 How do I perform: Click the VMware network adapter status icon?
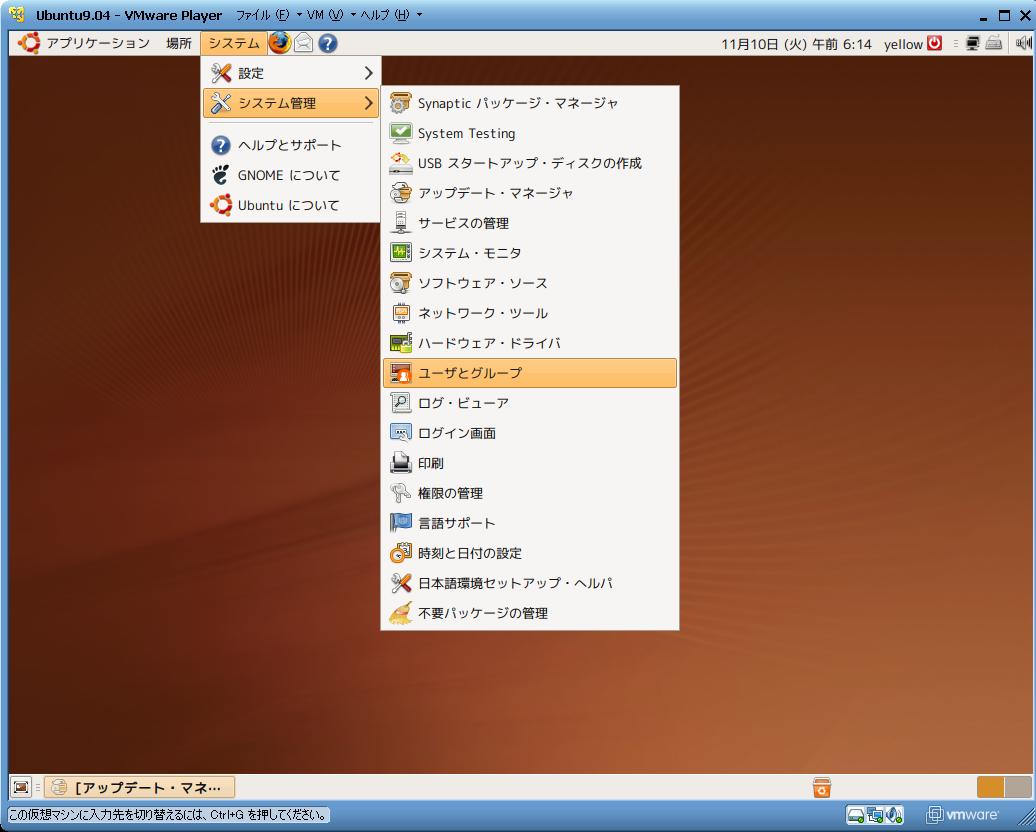click(875, 815)
